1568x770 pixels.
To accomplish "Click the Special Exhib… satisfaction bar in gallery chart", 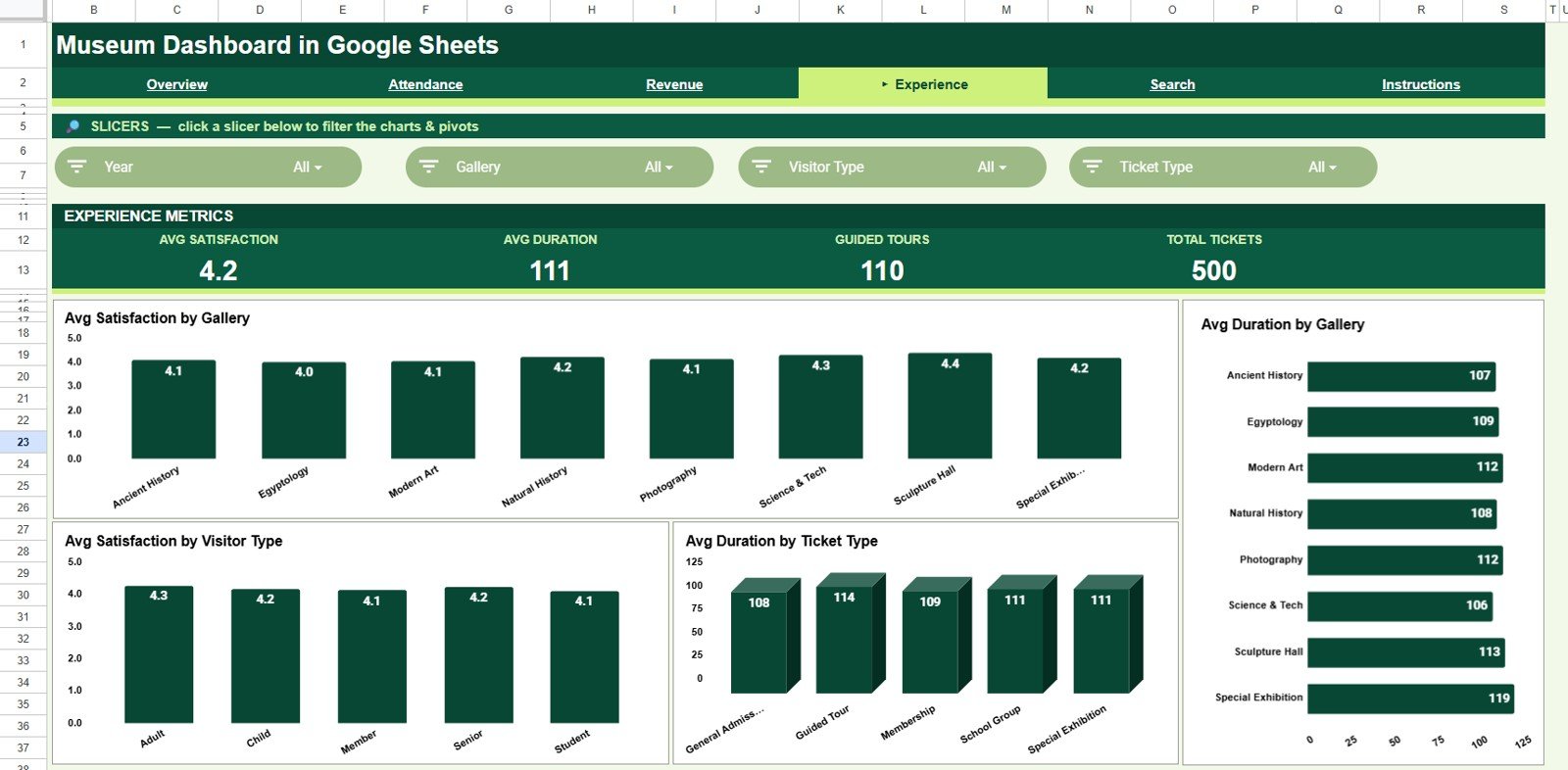I will tap(1079, 409).
